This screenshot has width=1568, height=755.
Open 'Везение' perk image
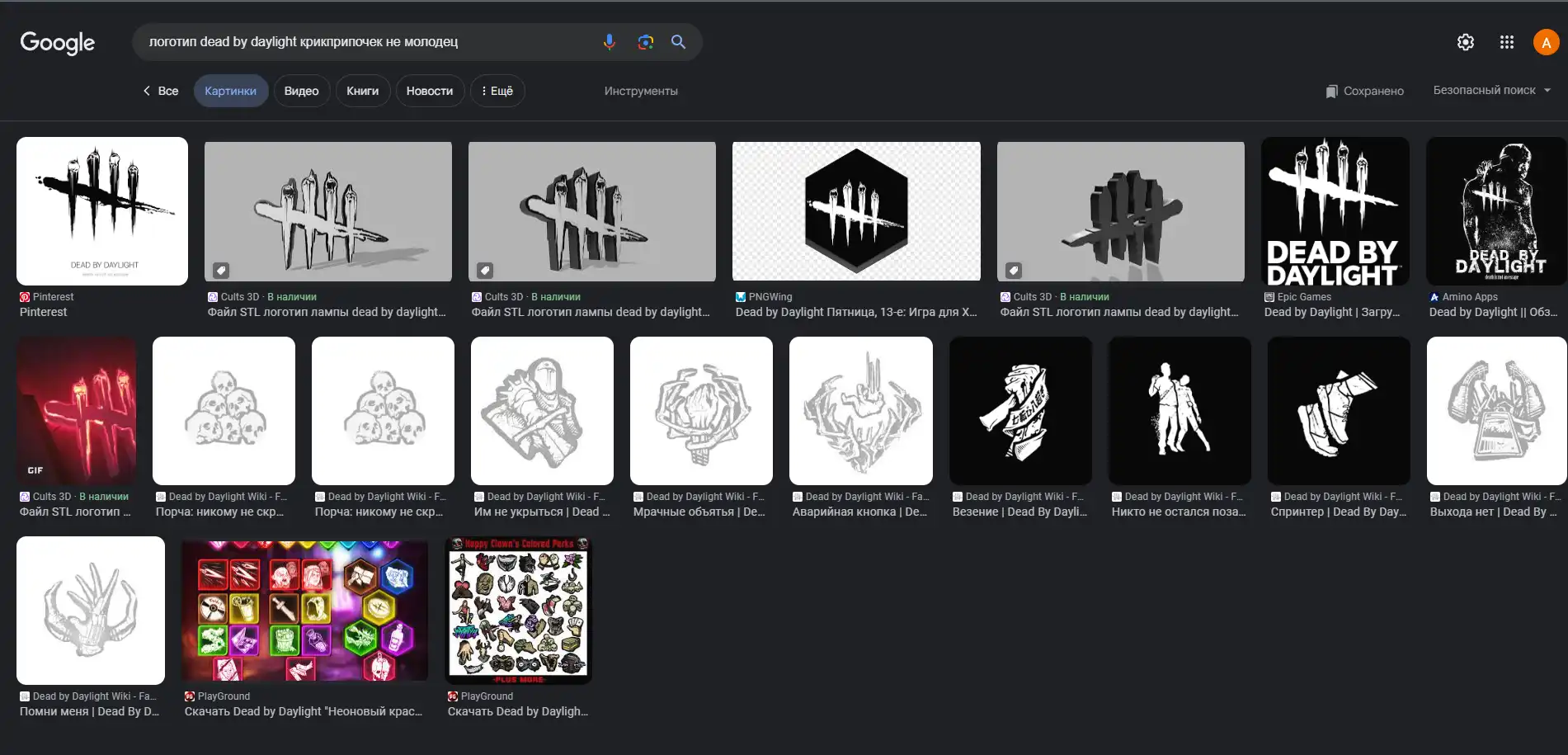coord(1020,411)
